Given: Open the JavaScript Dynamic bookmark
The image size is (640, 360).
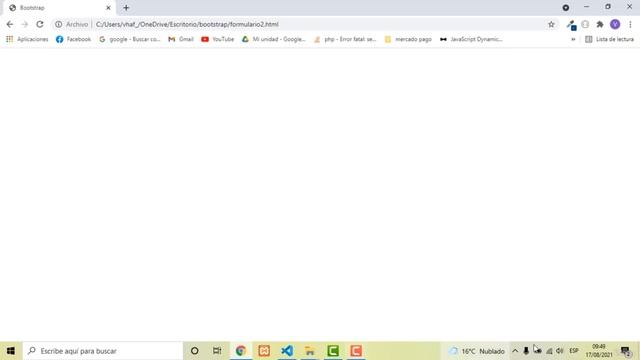Looking at the screenshot, I should tap(471, 39).
